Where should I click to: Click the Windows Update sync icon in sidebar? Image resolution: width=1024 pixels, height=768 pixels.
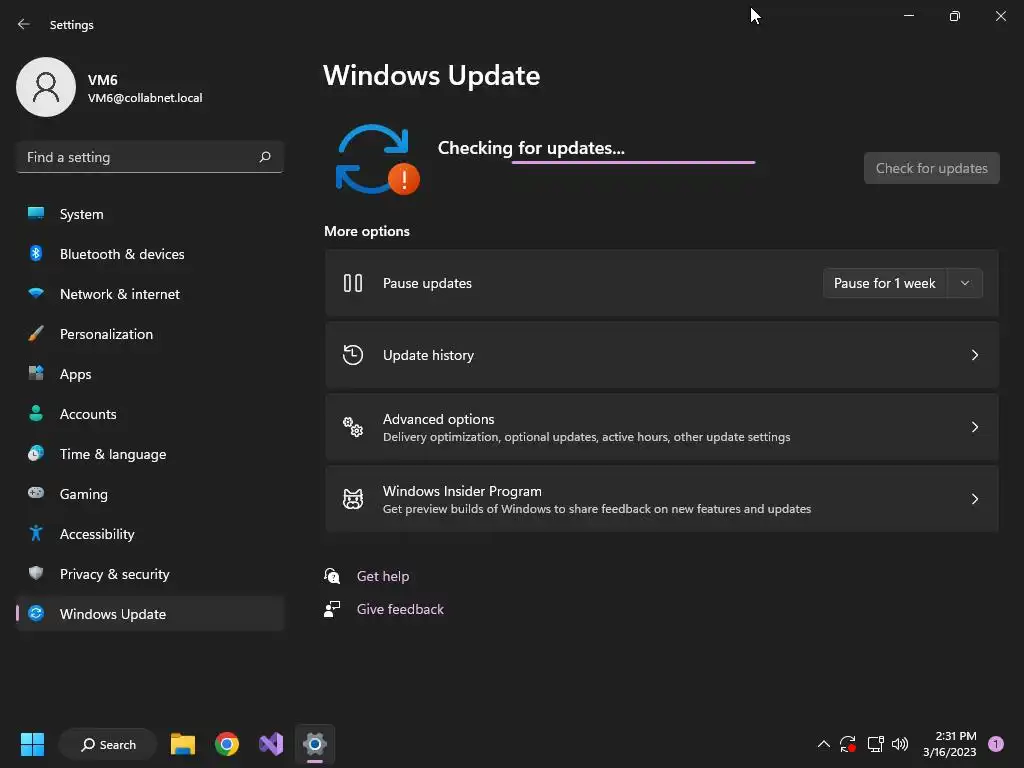point(36,613)
